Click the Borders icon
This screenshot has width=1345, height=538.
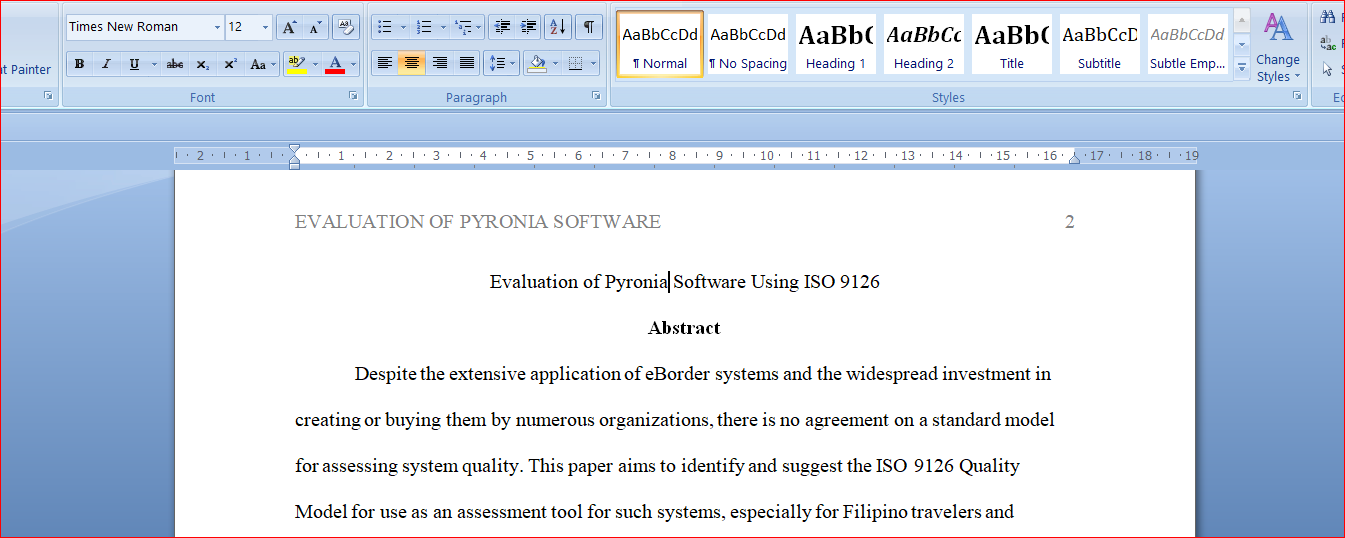[575, 64]
